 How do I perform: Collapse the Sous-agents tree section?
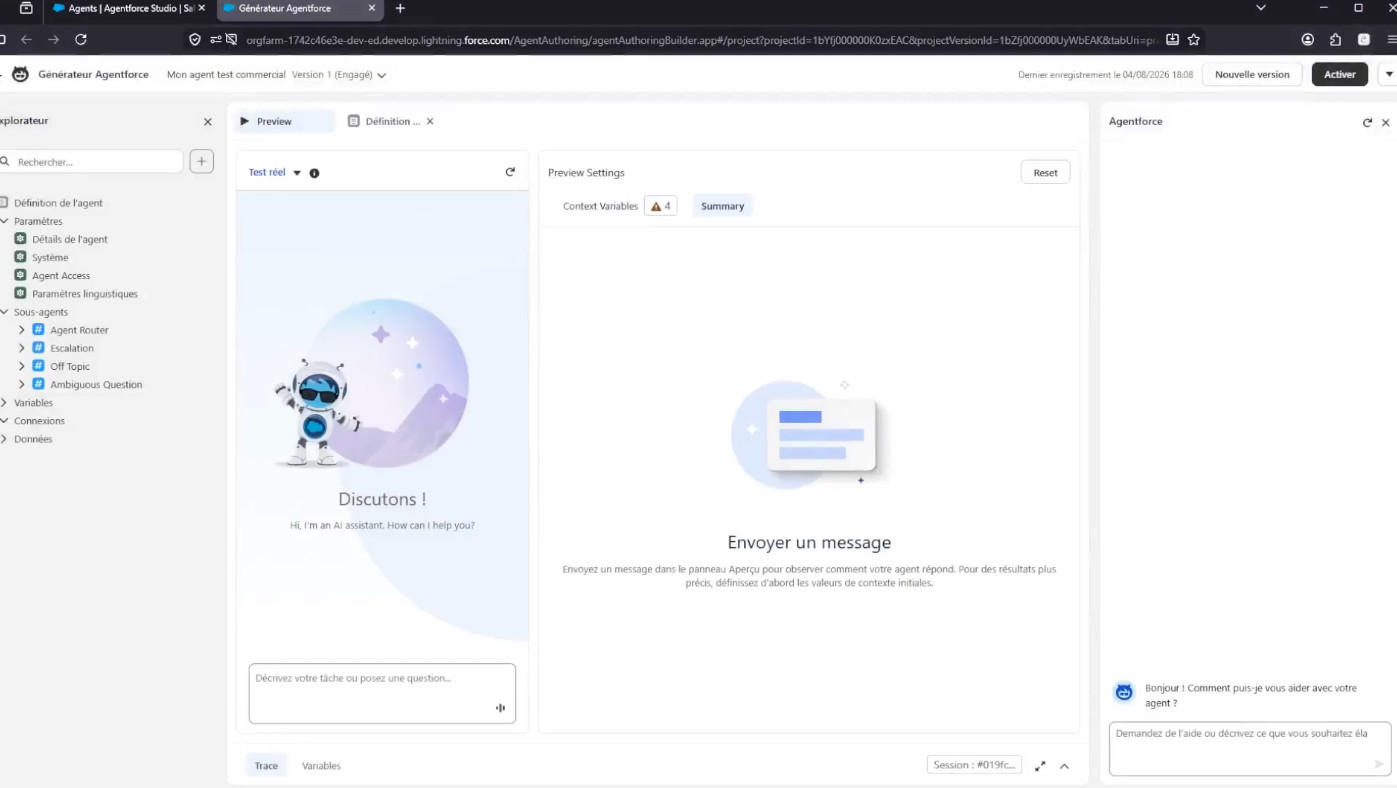[5, 312]
